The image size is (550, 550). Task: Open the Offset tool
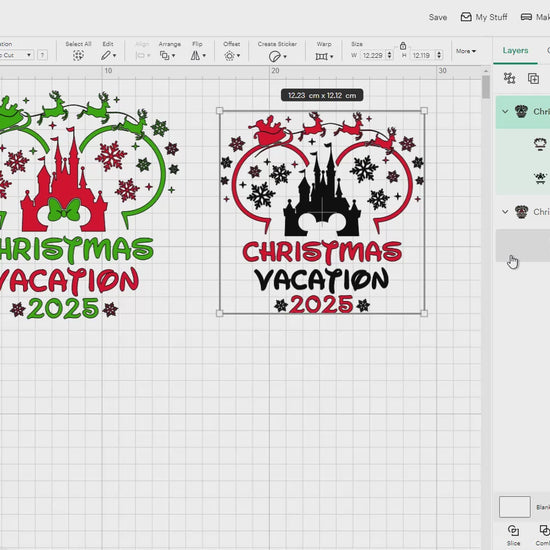(x=232, y=56)
